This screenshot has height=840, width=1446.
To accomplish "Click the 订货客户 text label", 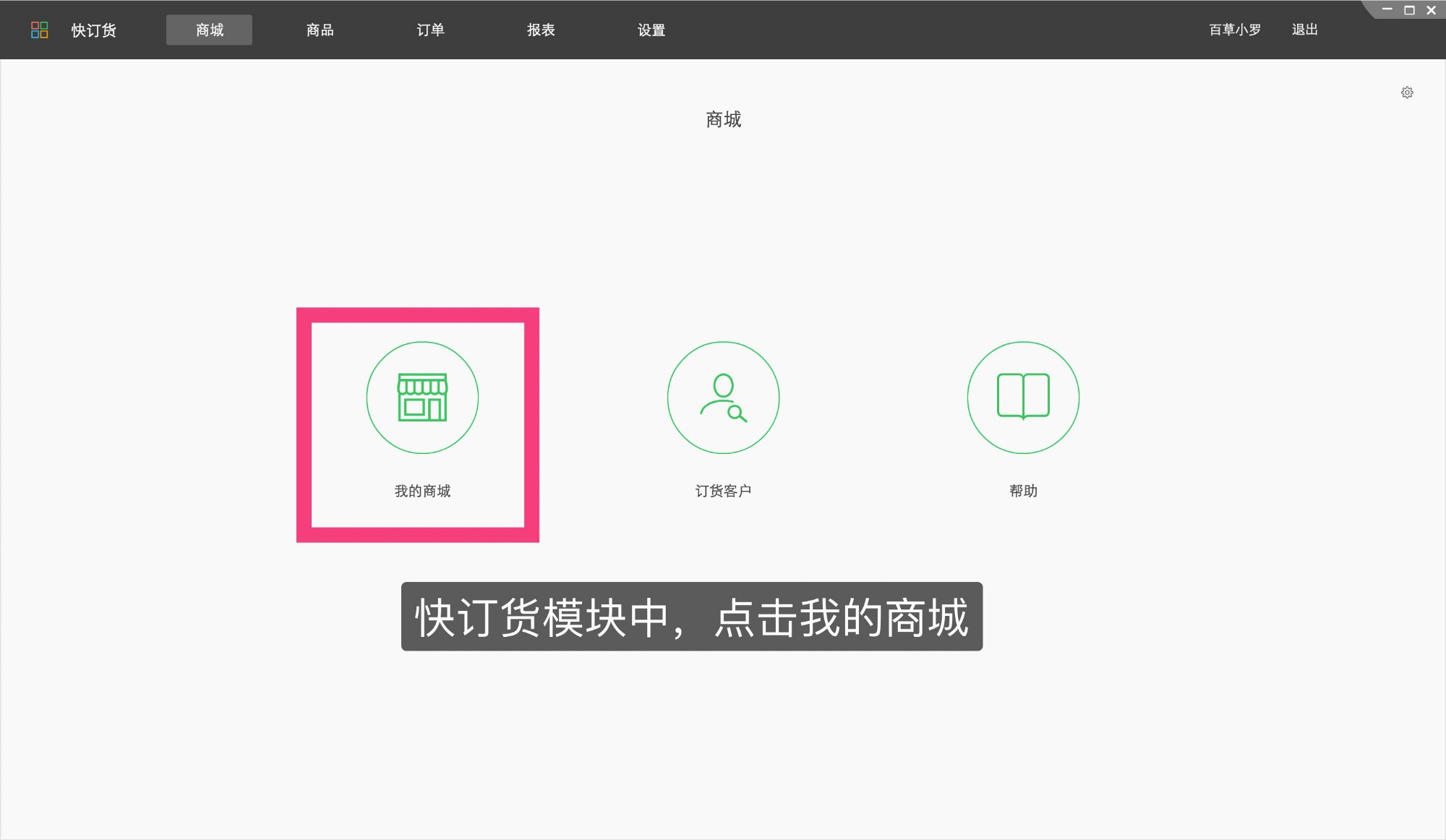I will click(x=723, y=491).
